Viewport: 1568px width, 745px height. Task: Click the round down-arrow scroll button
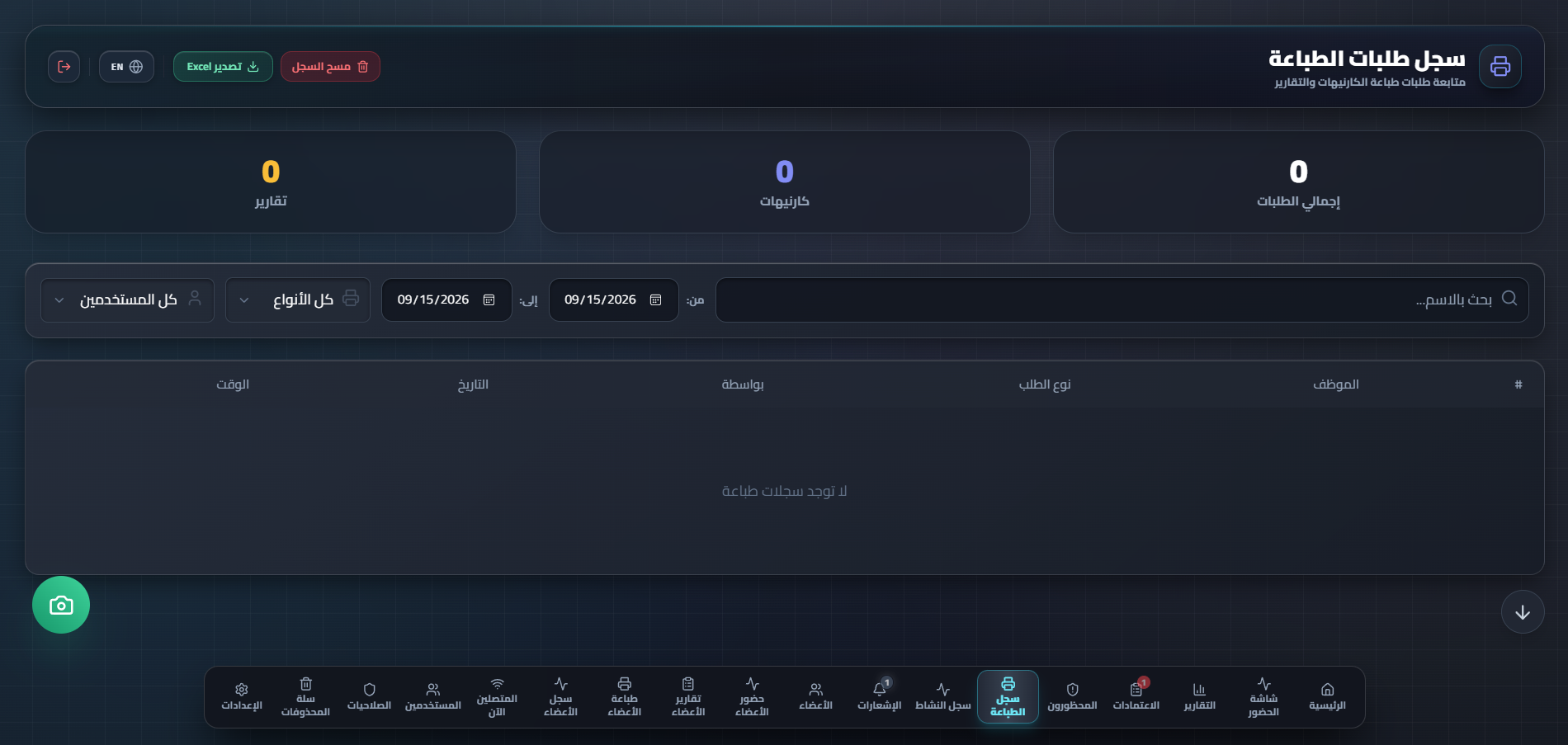(x=1523, y=612)
